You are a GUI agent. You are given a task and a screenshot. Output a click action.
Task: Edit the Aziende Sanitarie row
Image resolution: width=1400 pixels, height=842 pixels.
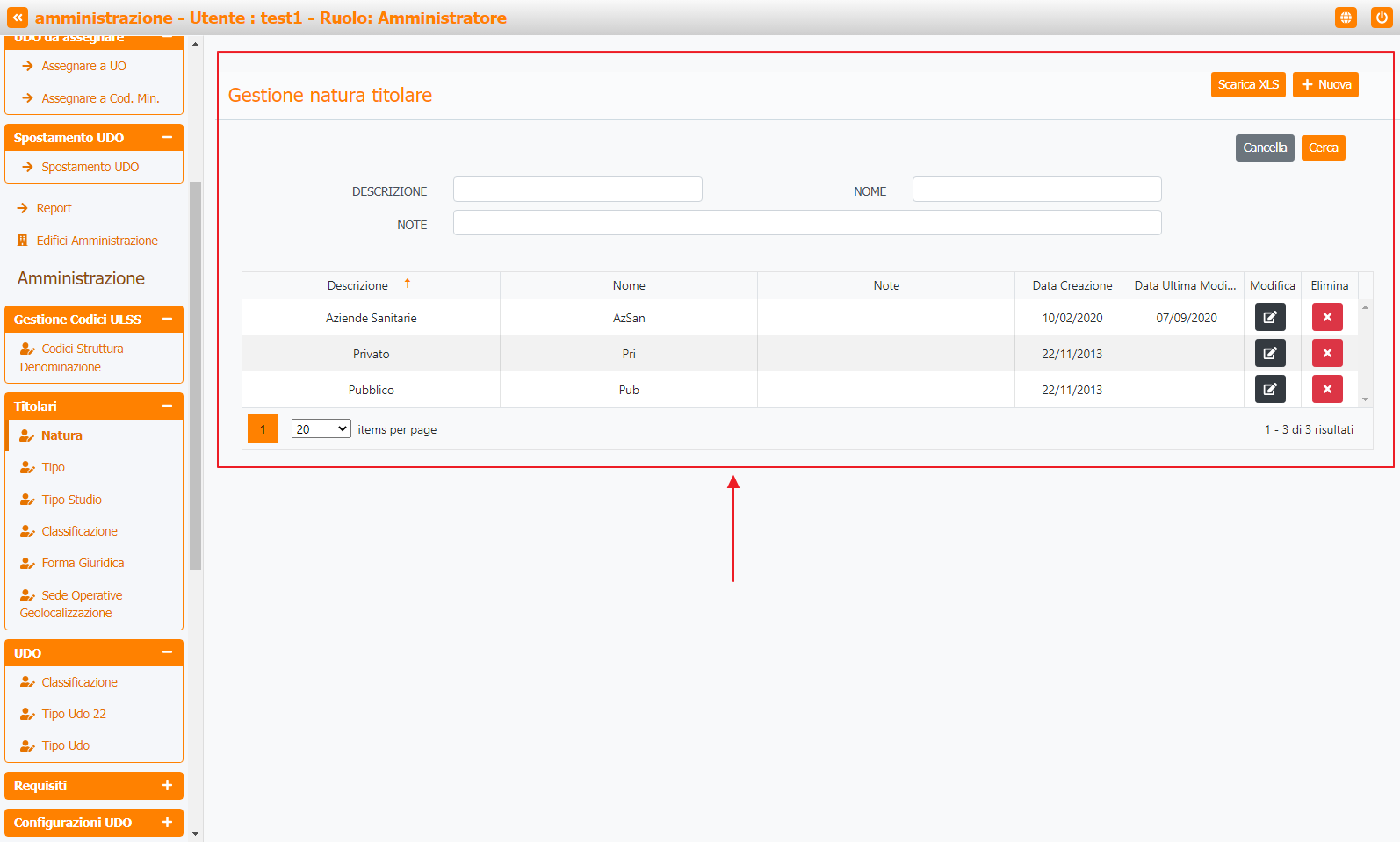point(1270,317)
